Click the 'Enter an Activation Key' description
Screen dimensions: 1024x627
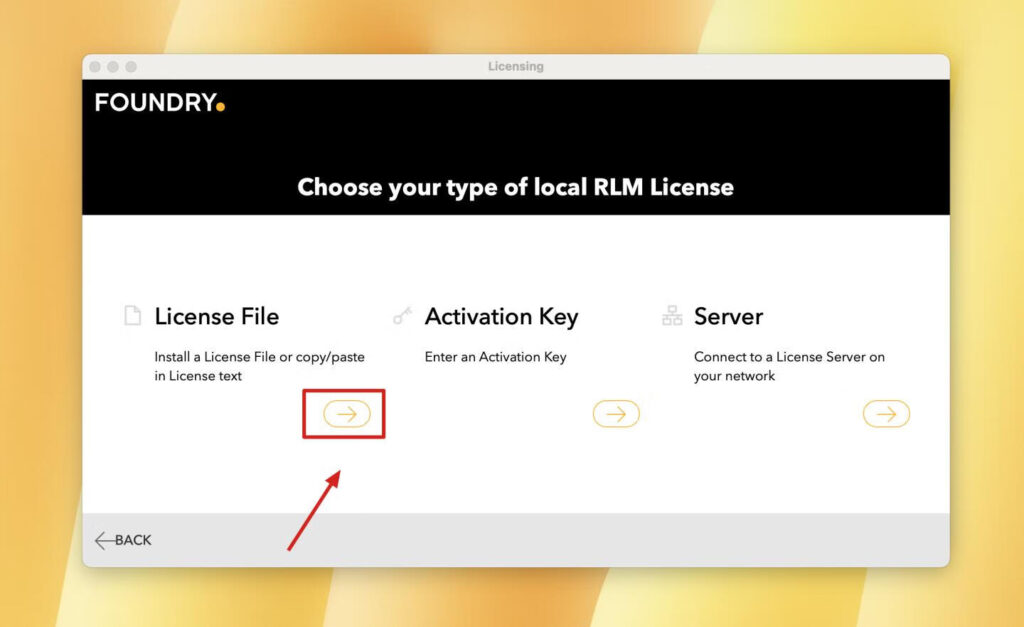[x=495, y=357]
